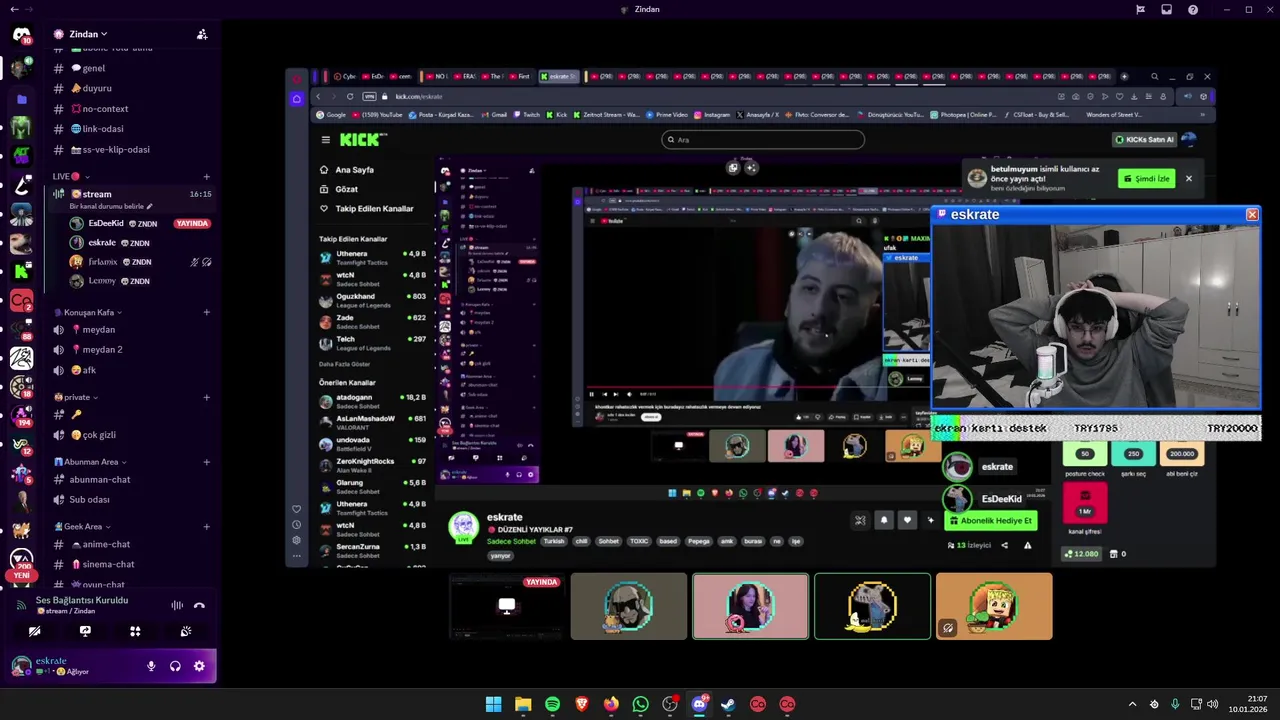
Task: Toggle the system tray microphone icon
Action: tap(1175, 704)
